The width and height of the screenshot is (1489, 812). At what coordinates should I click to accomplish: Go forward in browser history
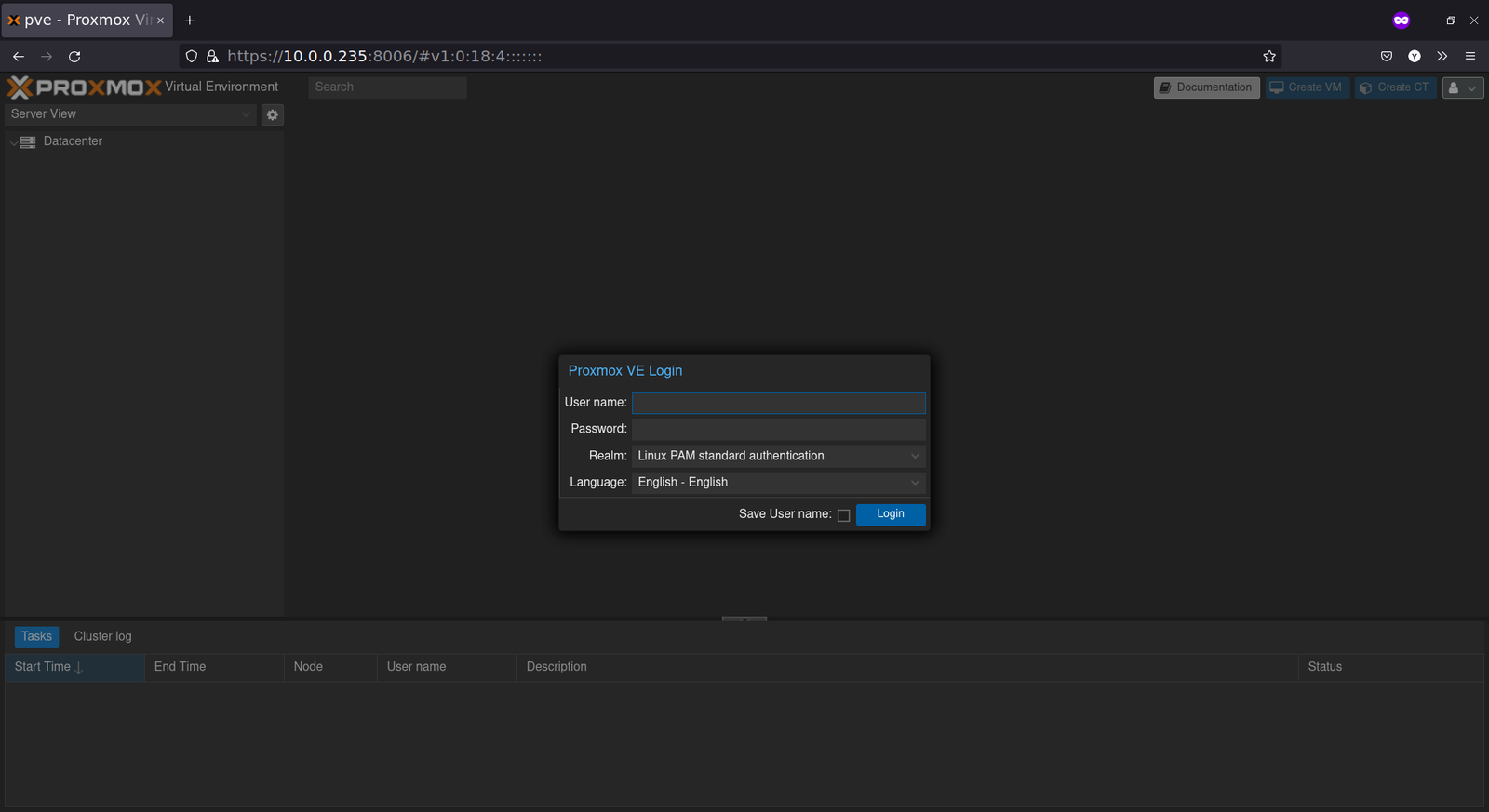47,57
